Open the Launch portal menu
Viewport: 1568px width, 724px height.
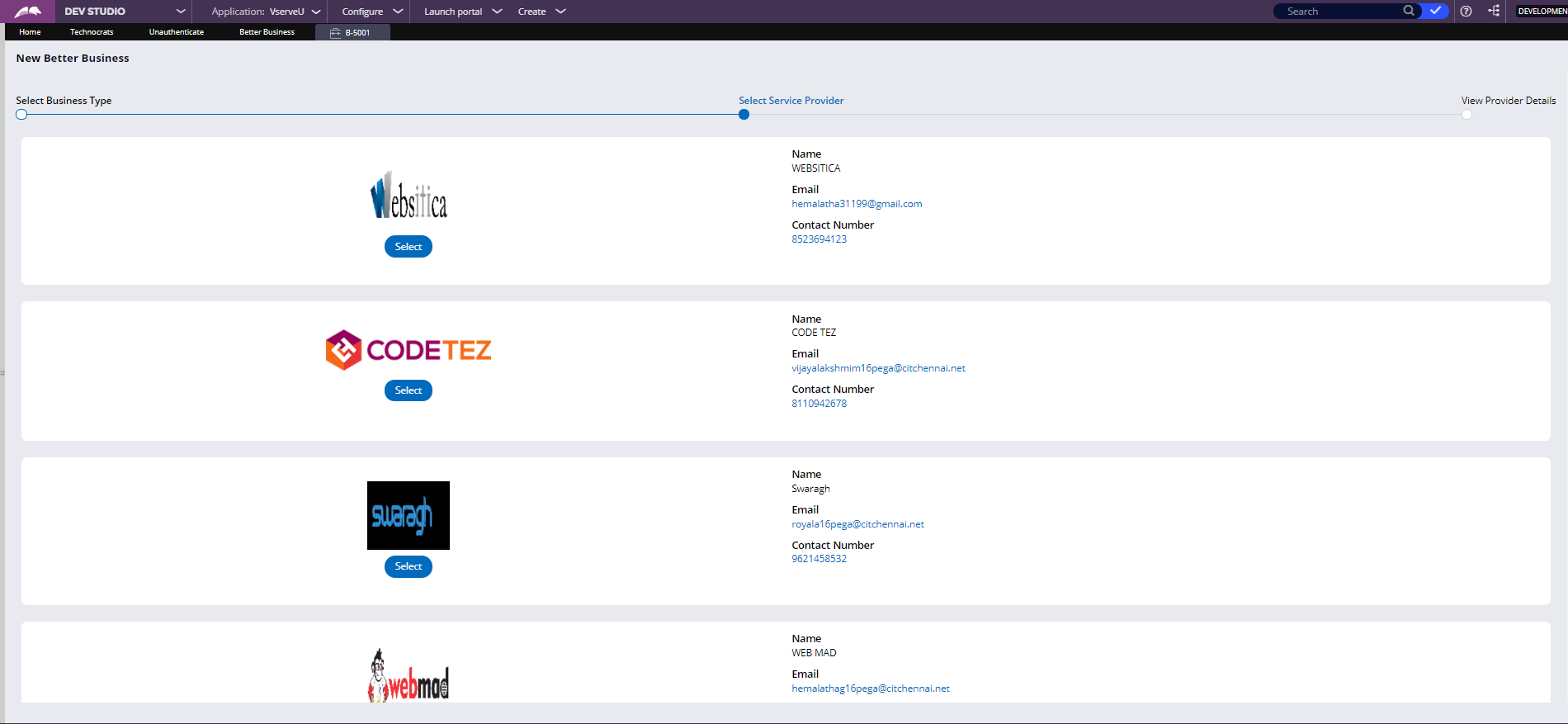463,12
